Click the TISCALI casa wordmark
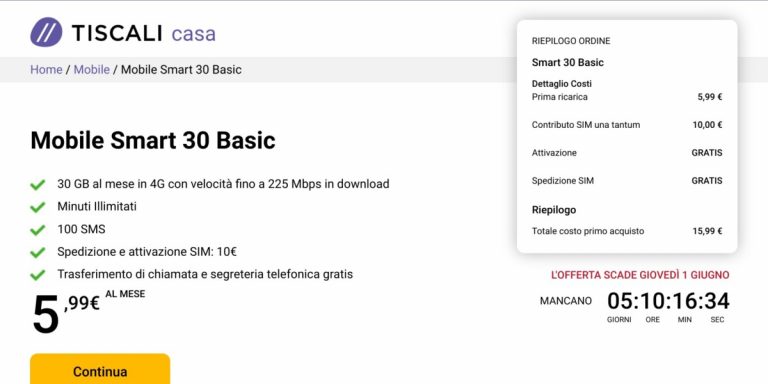The image size is (768, 384). (144, 33)
